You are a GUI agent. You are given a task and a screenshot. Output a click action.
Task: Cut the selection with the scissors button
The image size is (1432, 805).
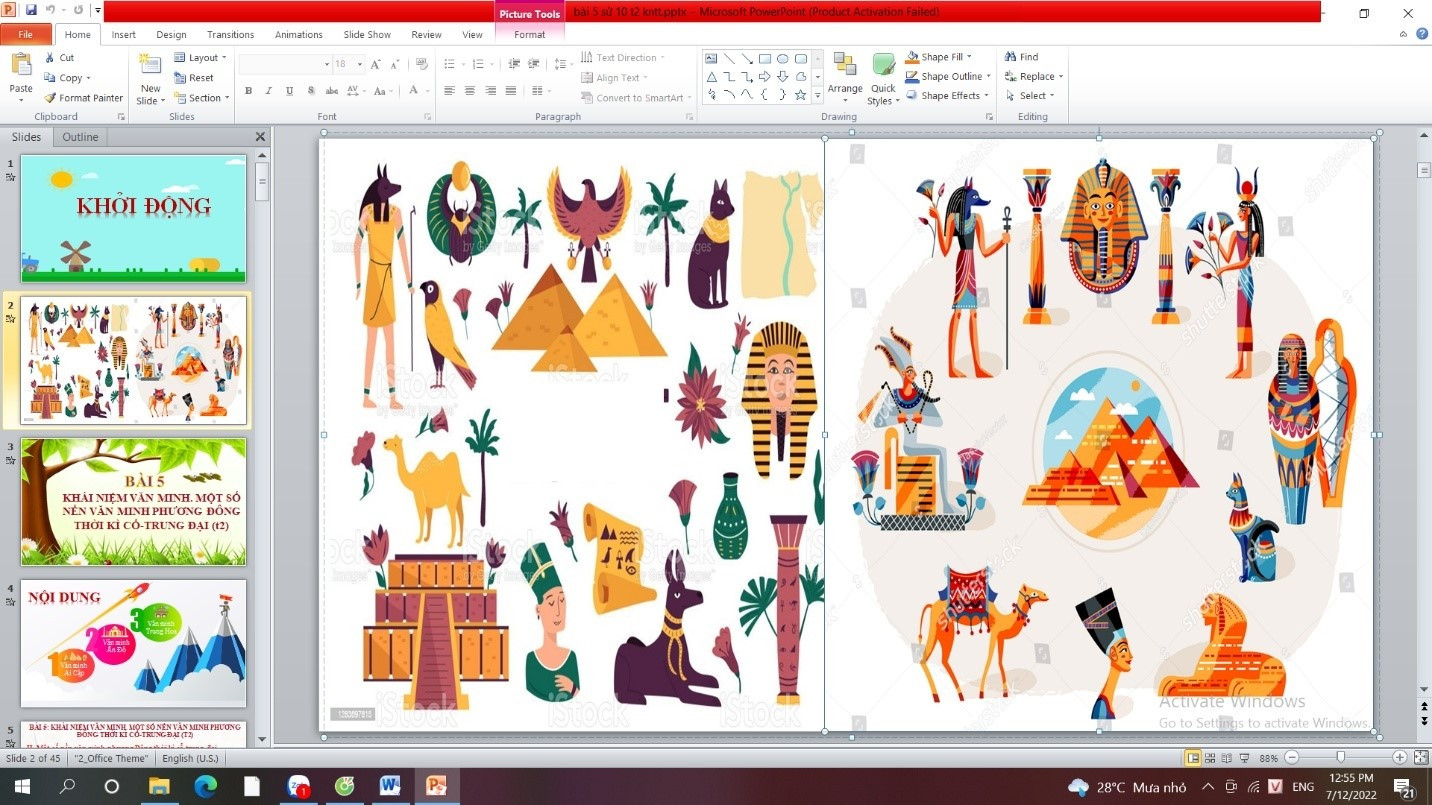click(x=59, y=58)
